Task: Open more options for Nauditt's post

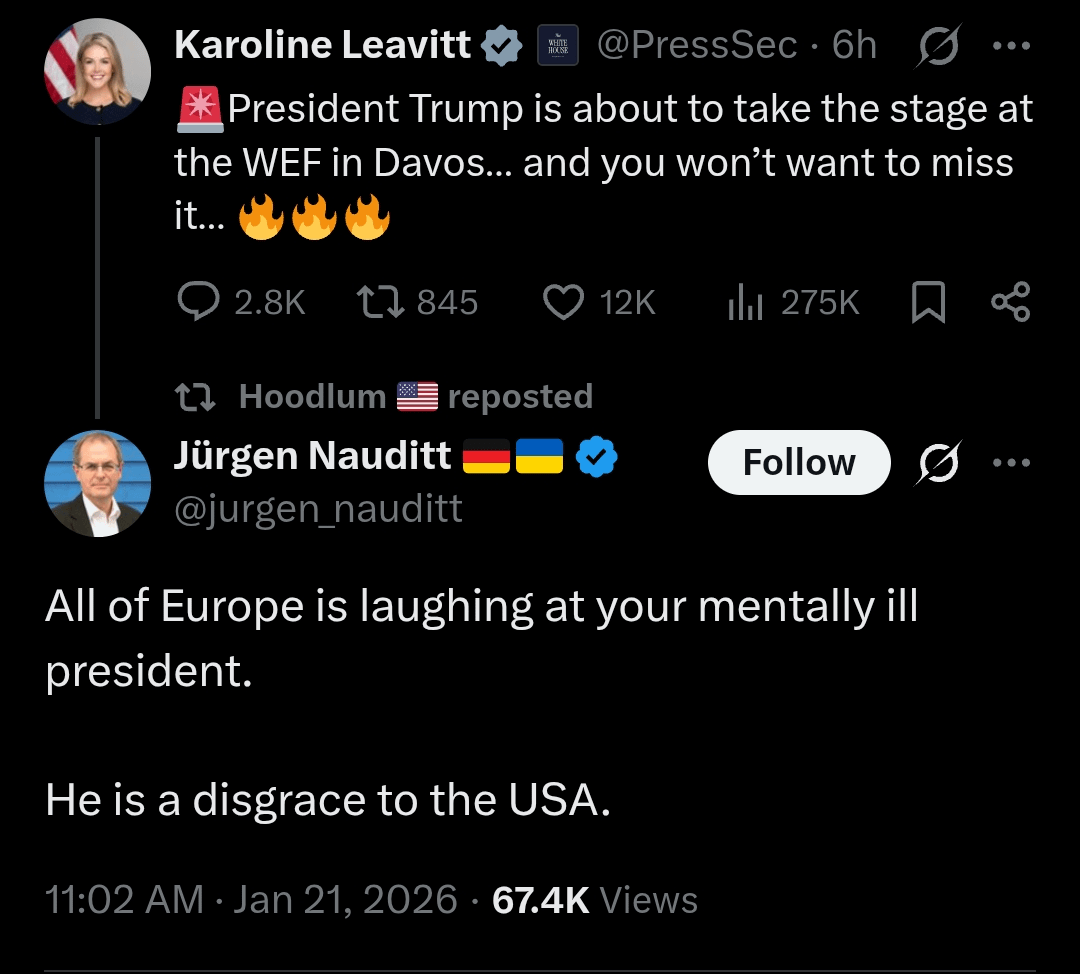Action: click(1011, 463)
